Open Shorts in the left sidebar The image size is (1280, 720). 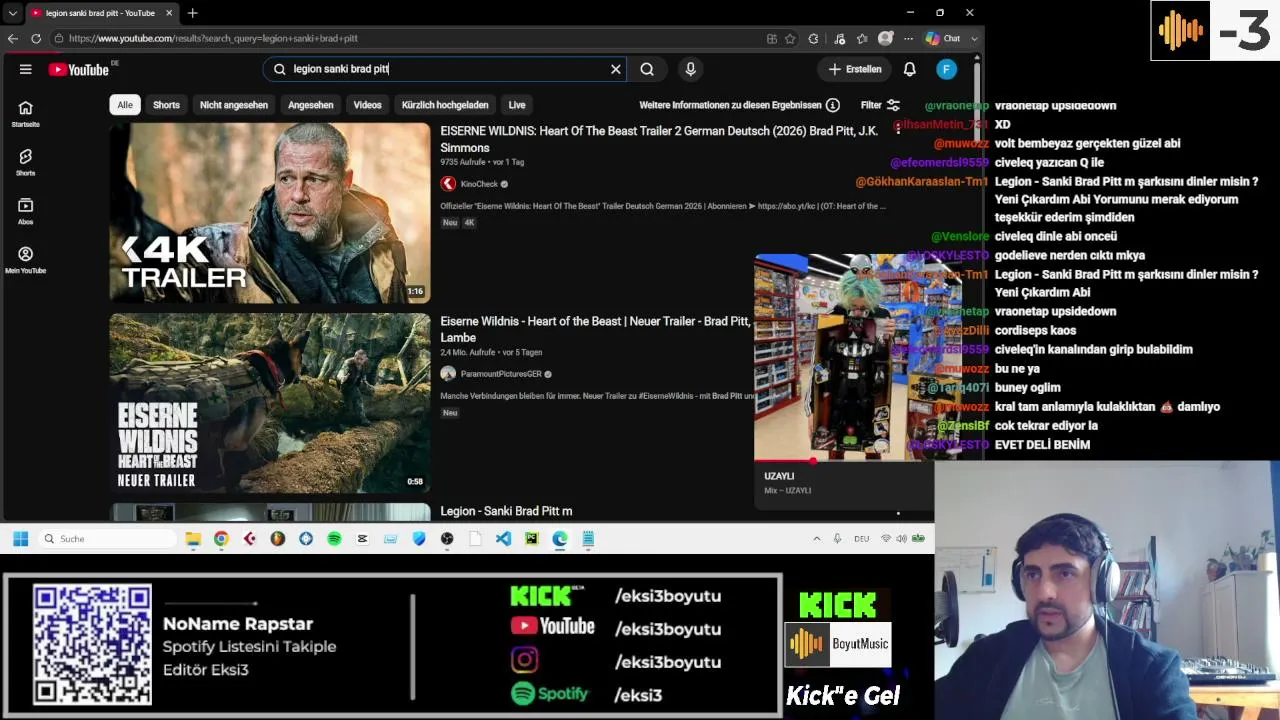(x=26, y=163)
